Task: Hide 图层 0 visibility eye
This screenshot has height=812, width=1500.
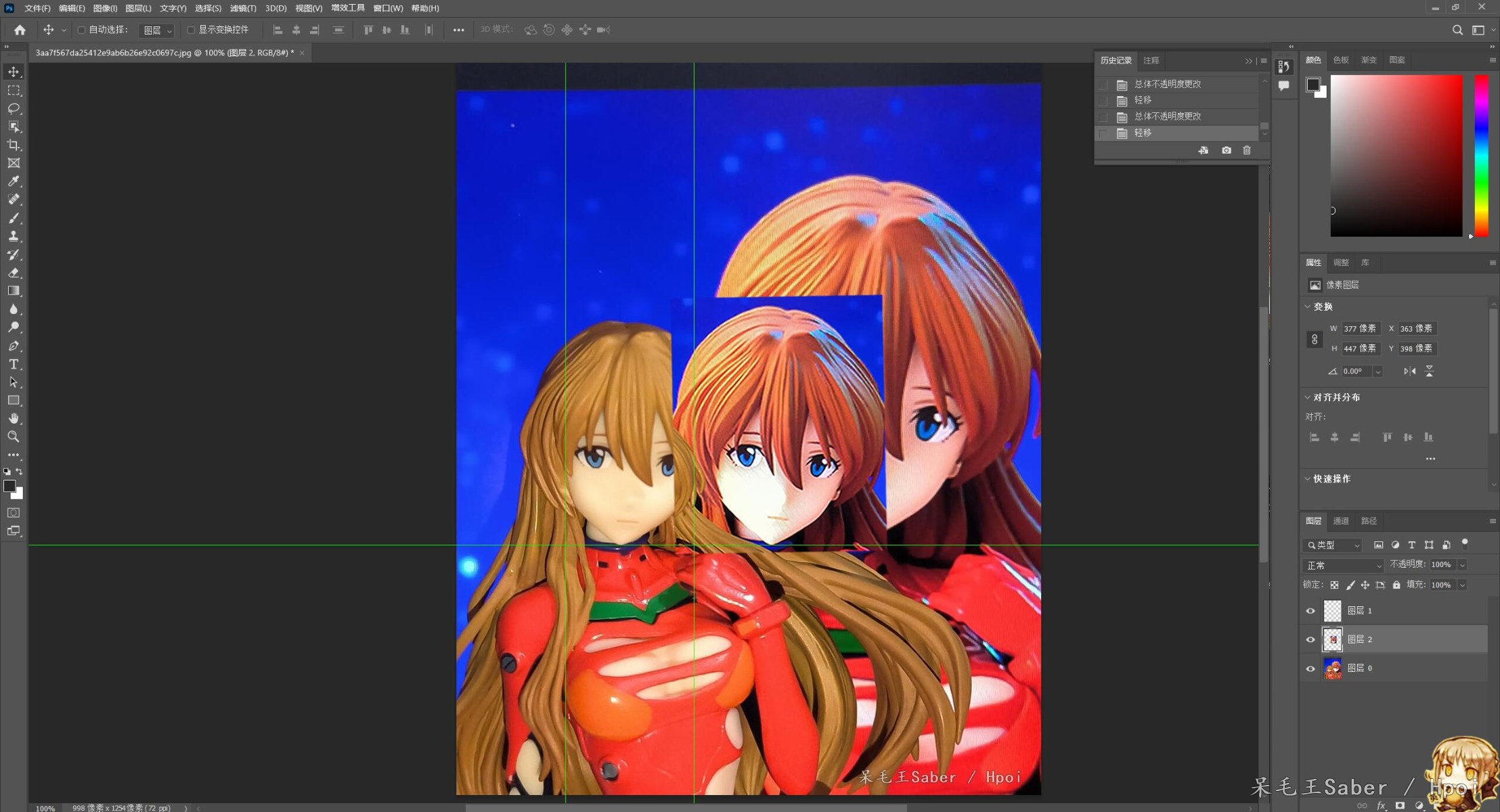Action: pos(1310,669)
